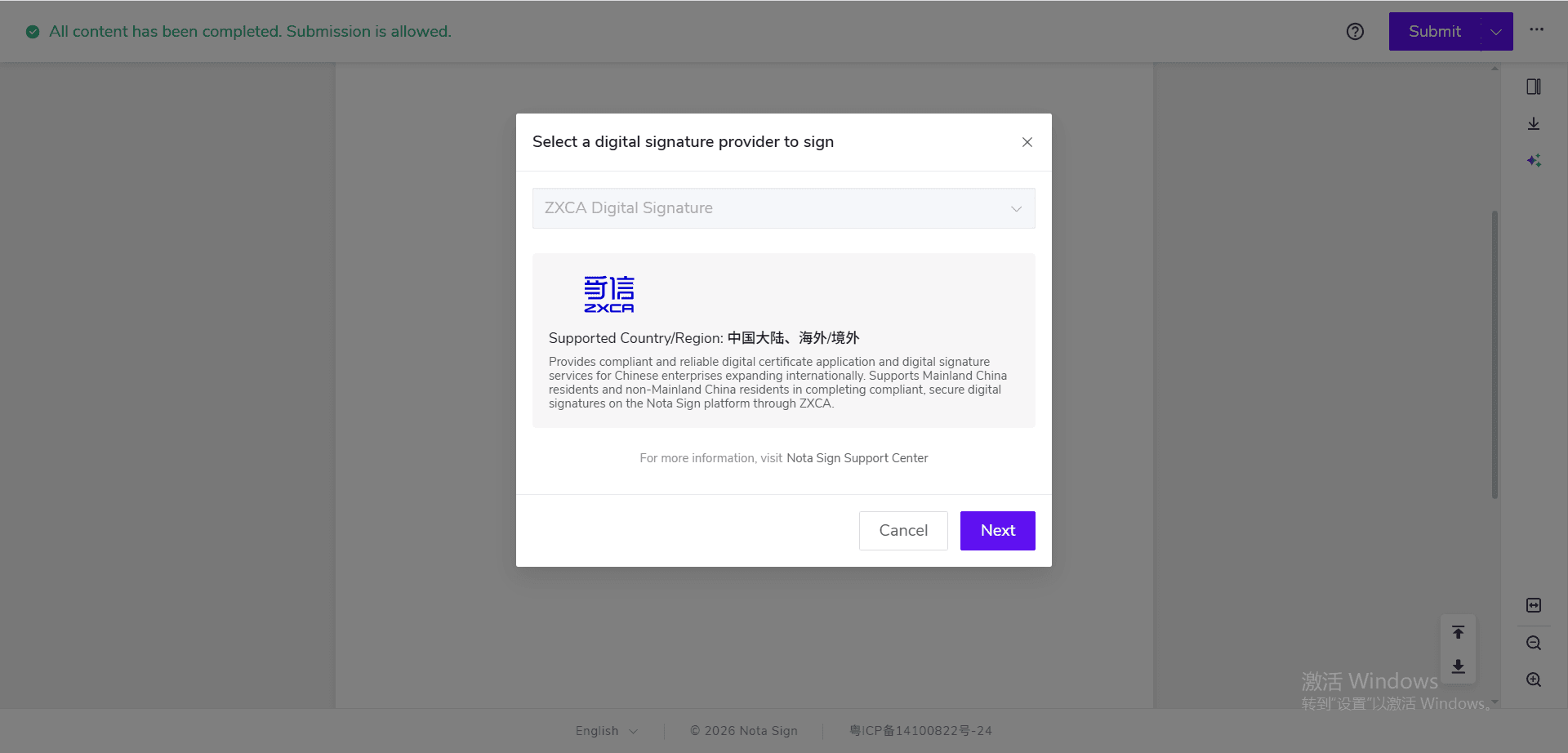Click the Next button
Screen dimensions: 1568x753
(998, 531)
